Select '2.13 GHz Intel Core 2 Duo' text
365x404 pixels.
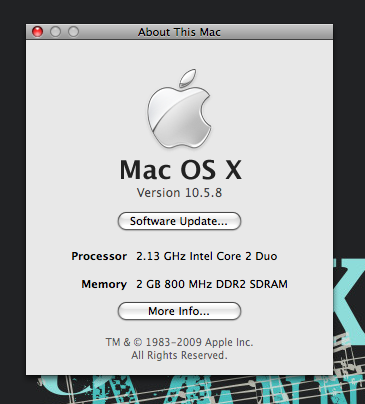207,256
